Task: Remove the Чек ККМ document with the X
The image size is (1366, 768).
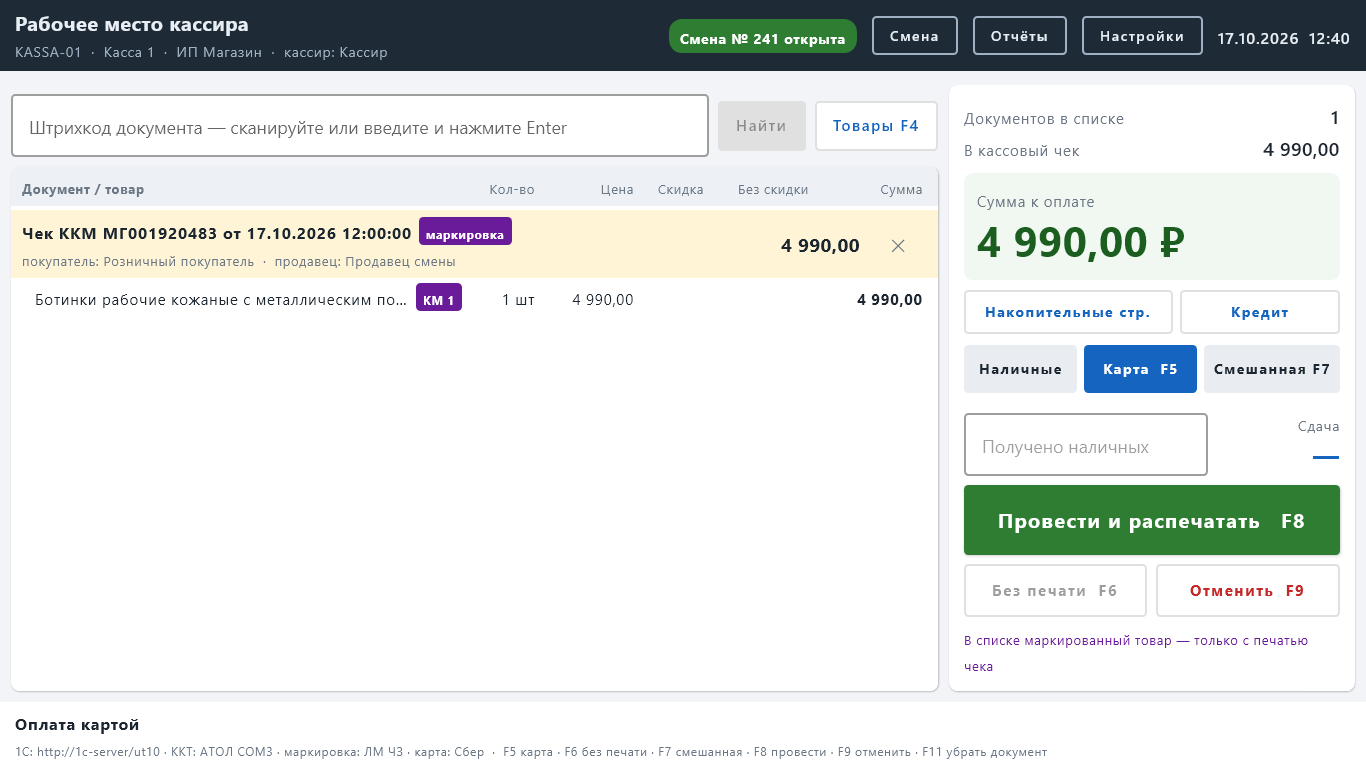Action: tap(898, 246)
